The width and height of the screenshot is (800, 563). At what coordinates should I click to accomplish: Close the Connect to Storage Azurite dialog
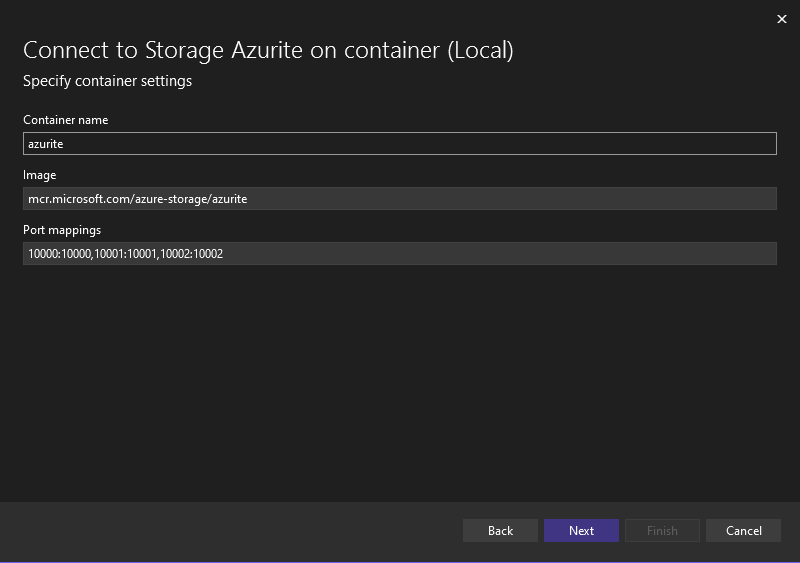point(782,19)
